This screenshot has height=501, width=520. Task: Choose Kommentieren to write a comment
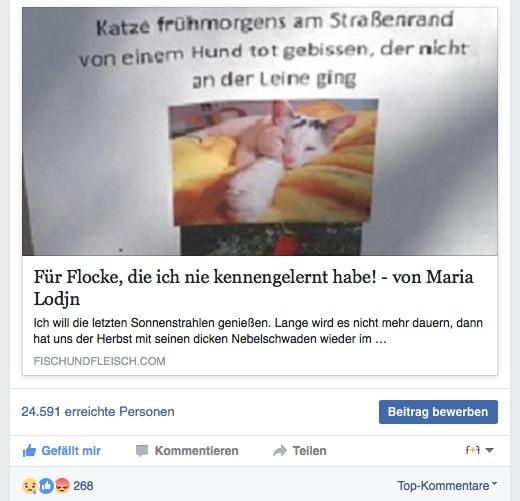pyautogui.click(x=196, y=451)
